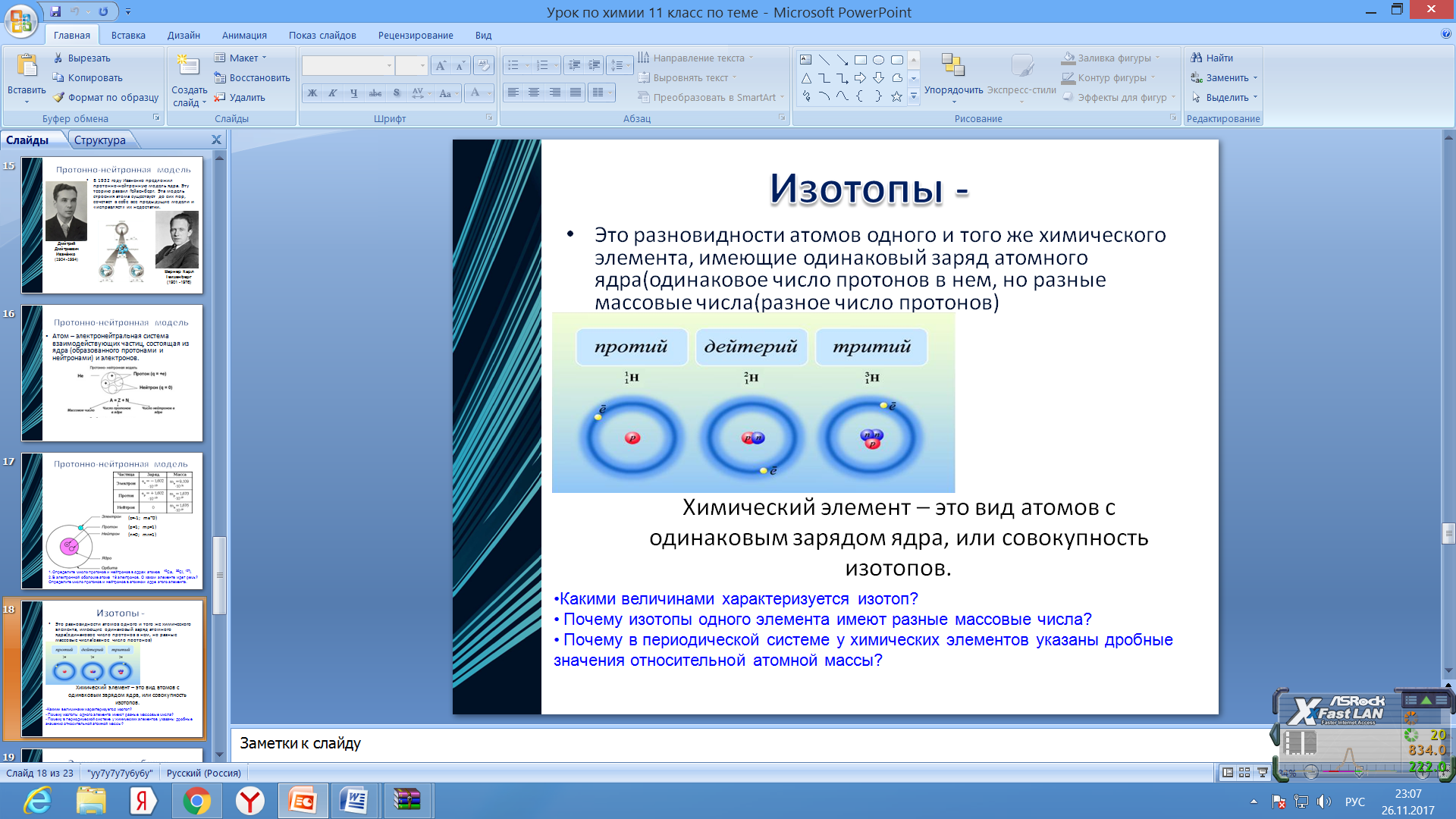Decrease indent level icon
This screenshot has width=1456, height=819.
click(x=575, y=66)
